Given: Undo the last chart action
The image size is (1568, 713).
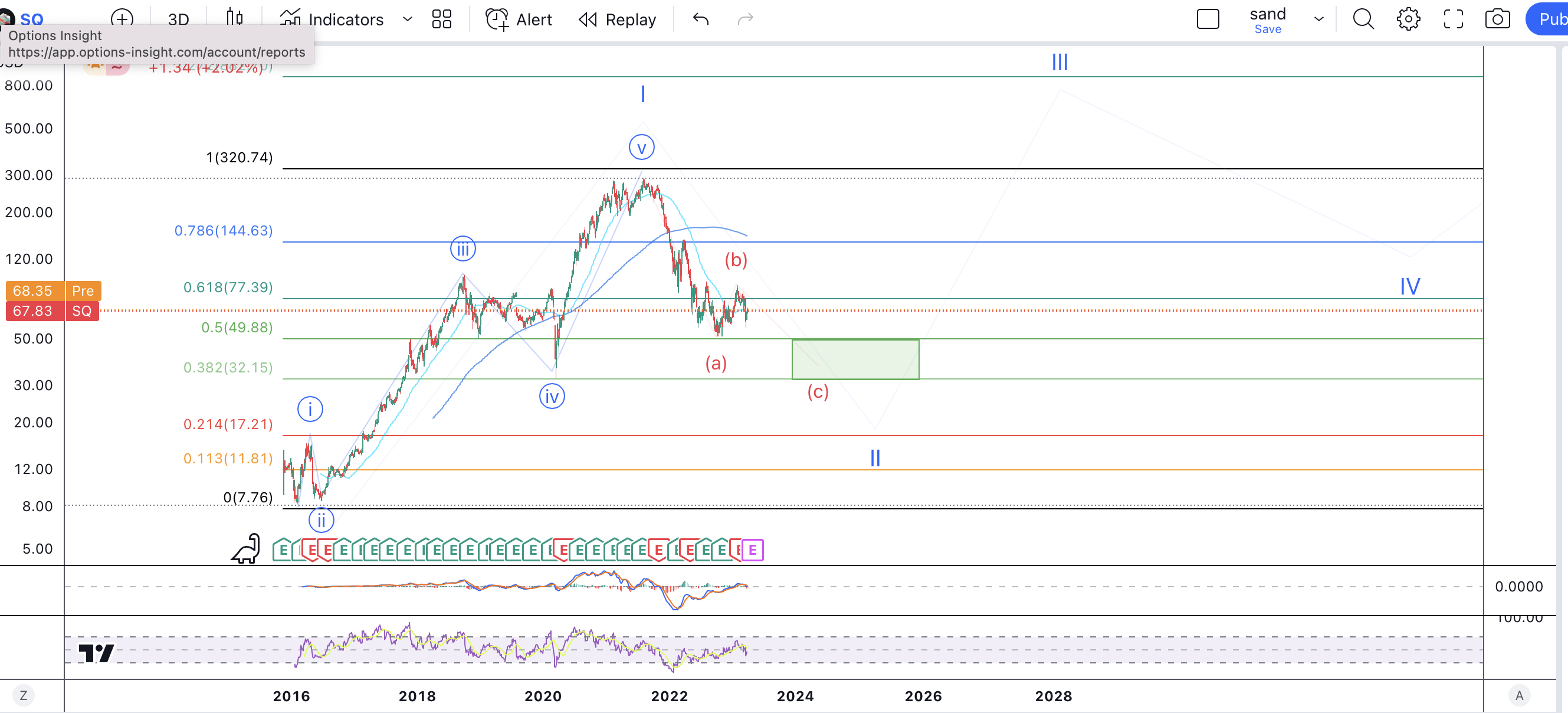Looking at the screenshot, I should tap(701, 19).
